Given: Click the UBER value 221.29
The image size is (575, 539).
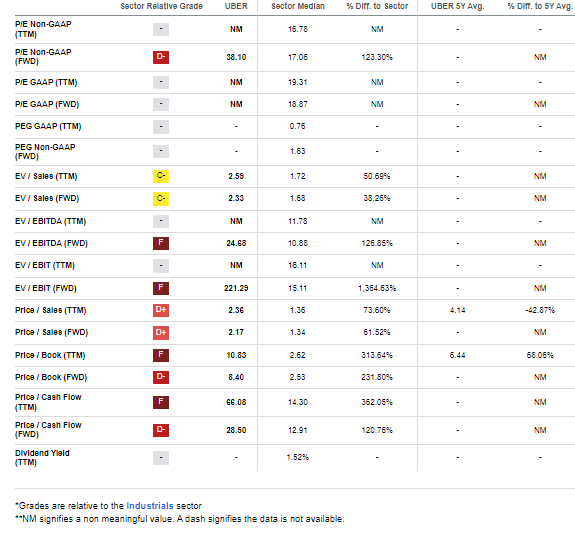Looking at the screenshot, I should click(x=236, y=288).
